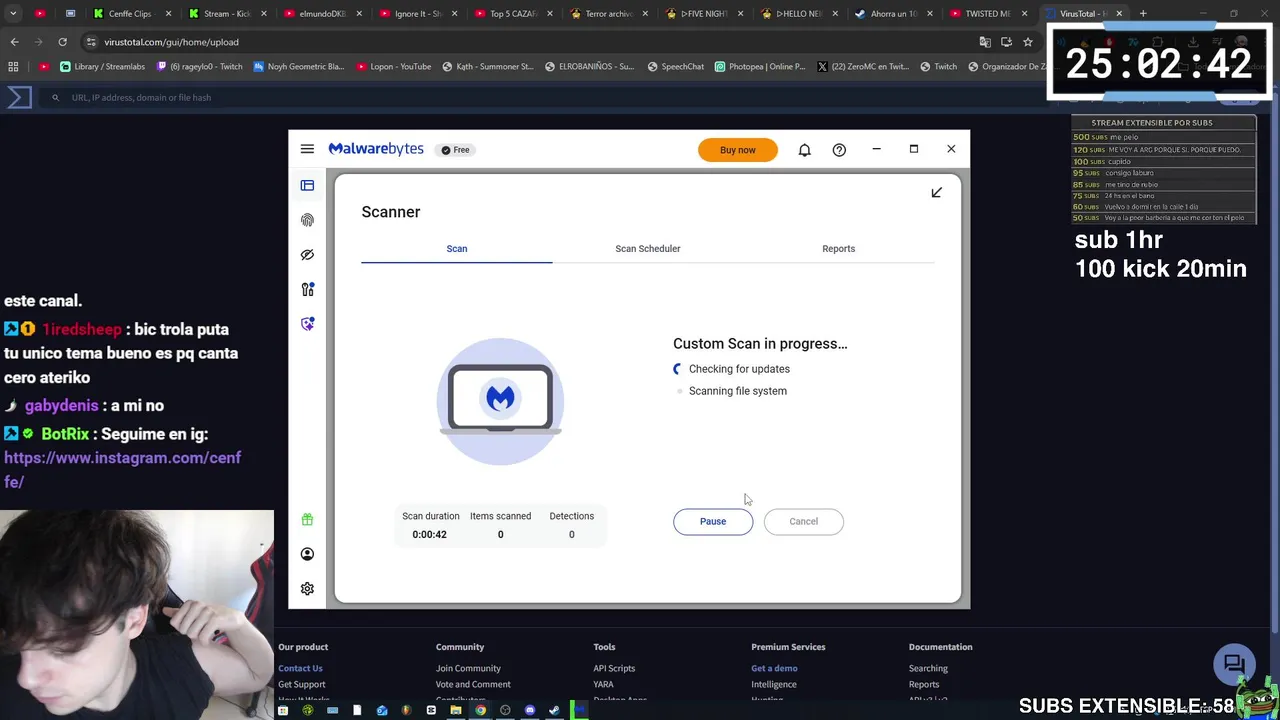Click the green gift icon in sidebar

(307, 519)
